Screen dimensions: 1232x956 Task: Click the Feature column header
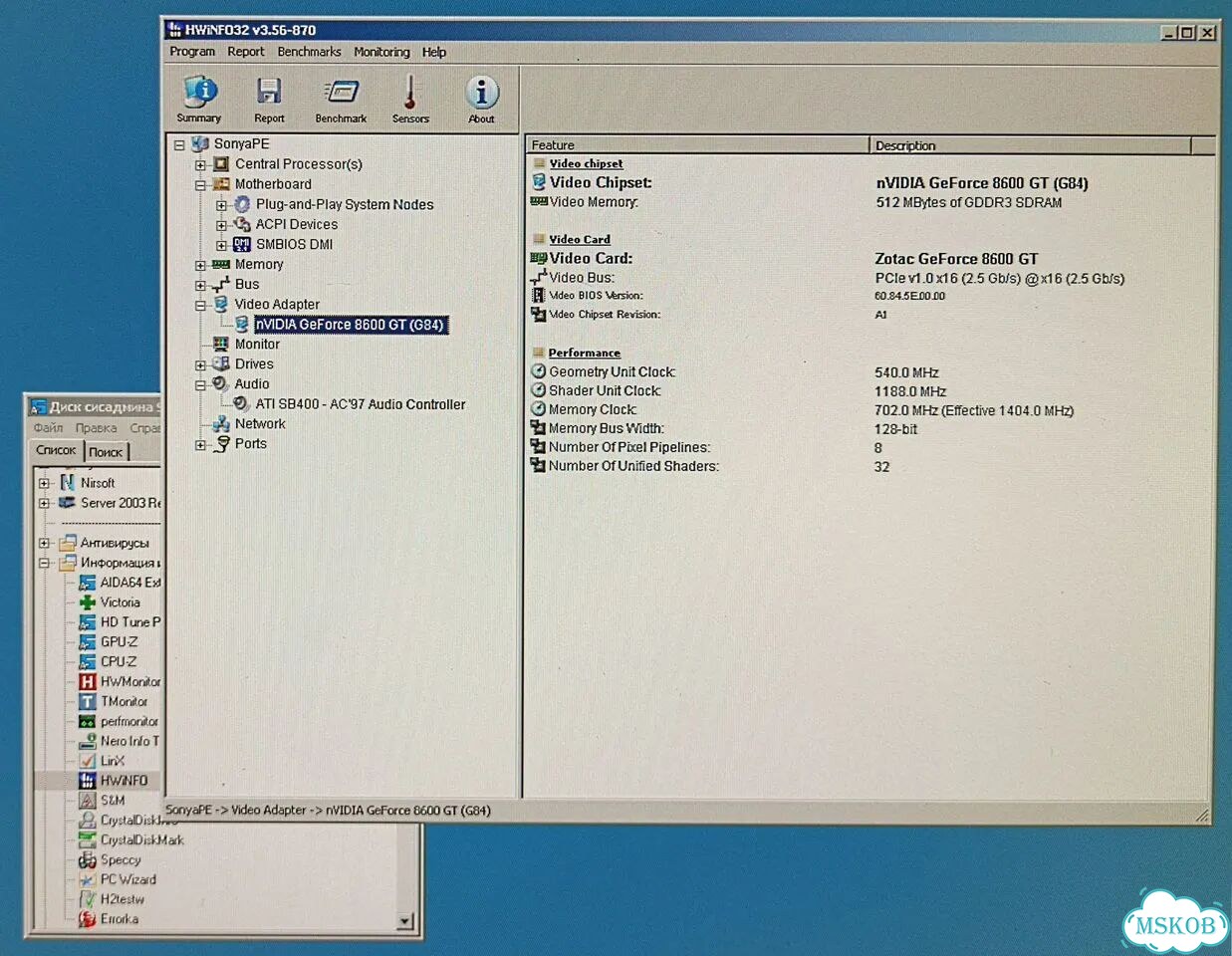point(697,145)
